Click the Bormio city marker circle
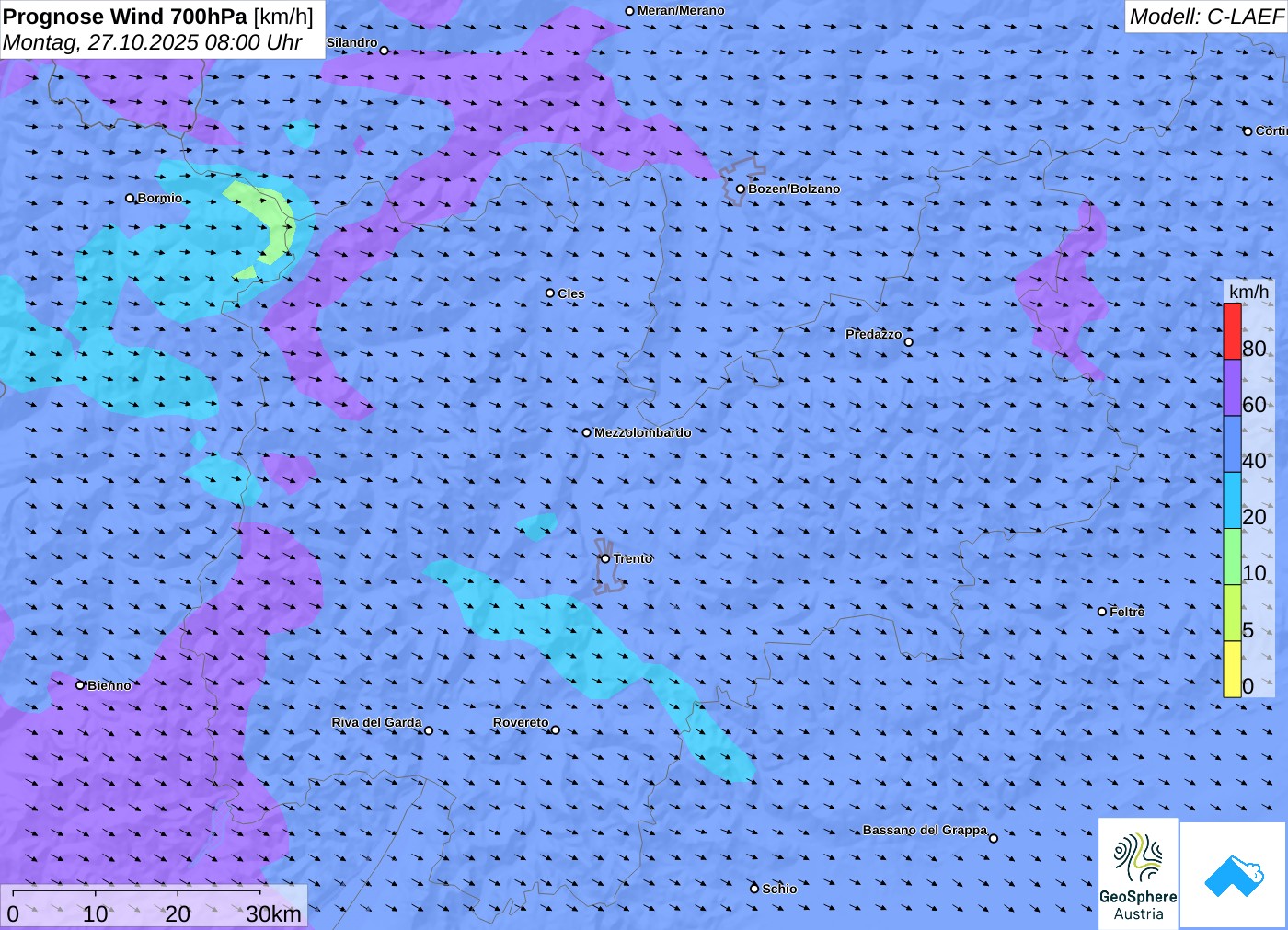The image size is (1288, 930). click(x=130, y=198)
